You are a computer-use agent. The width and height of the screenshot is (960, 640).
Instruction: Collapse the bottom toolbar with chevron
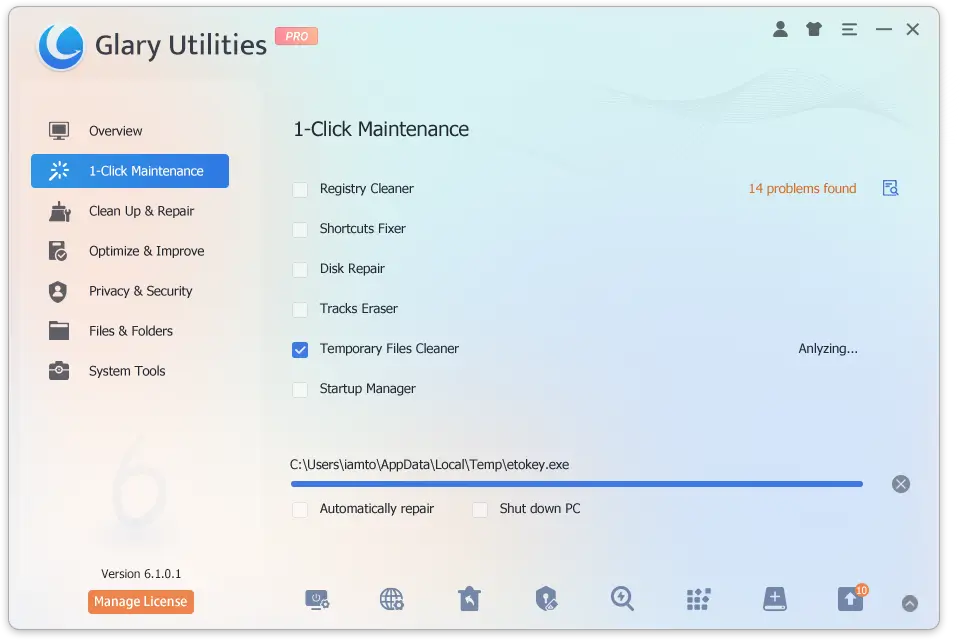[910, 603]
